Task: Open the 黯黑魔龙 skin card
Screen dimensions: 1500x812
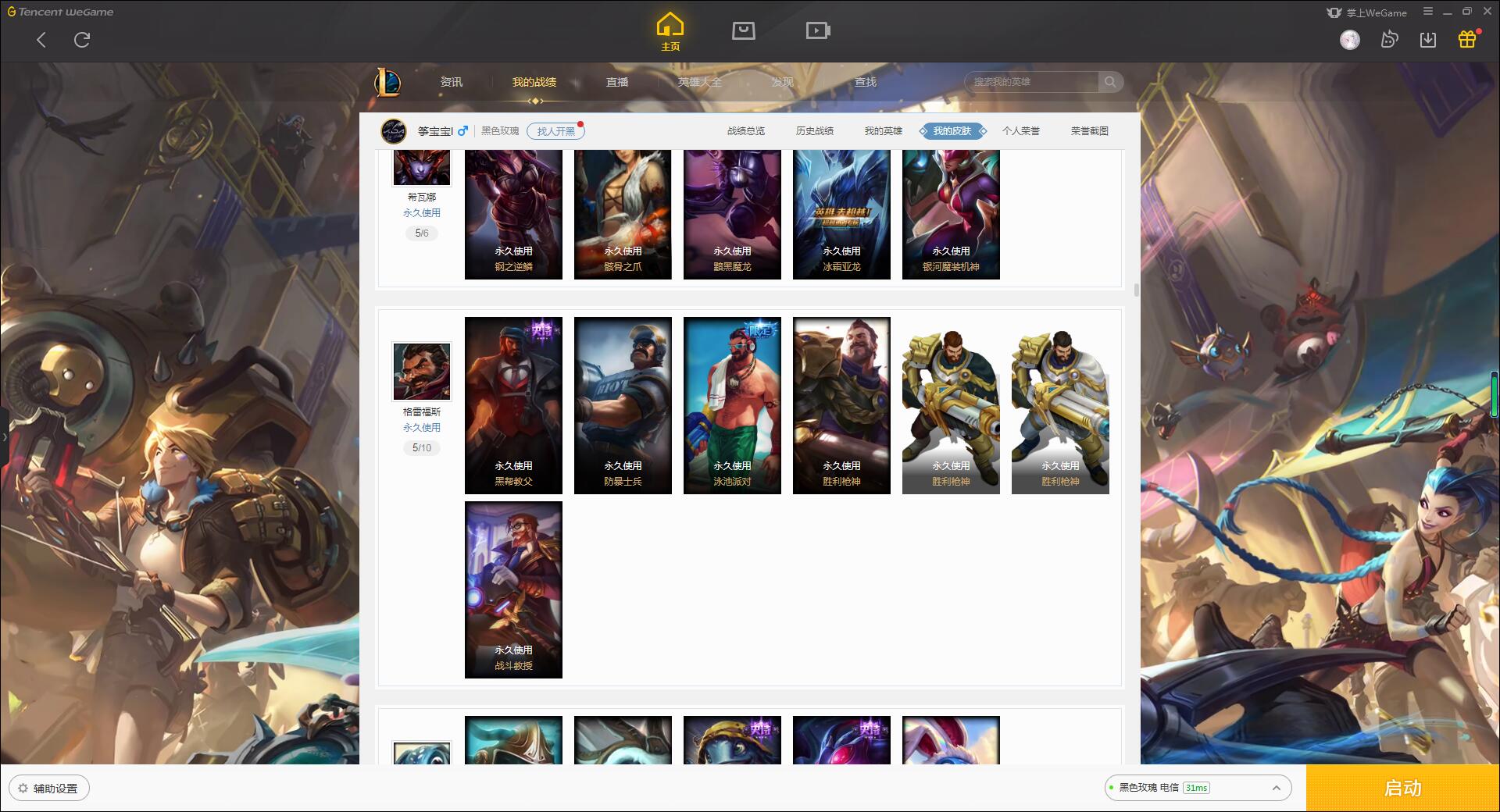Action: click(x=732, y=215)
